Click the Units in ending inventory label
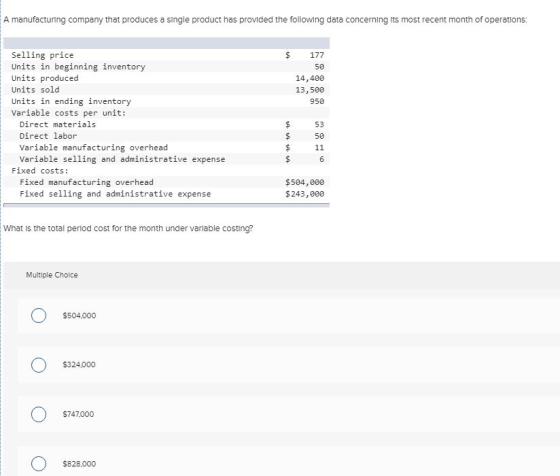Image resolution: width=560 pixels, height=476 pixels. coord(71,101)
